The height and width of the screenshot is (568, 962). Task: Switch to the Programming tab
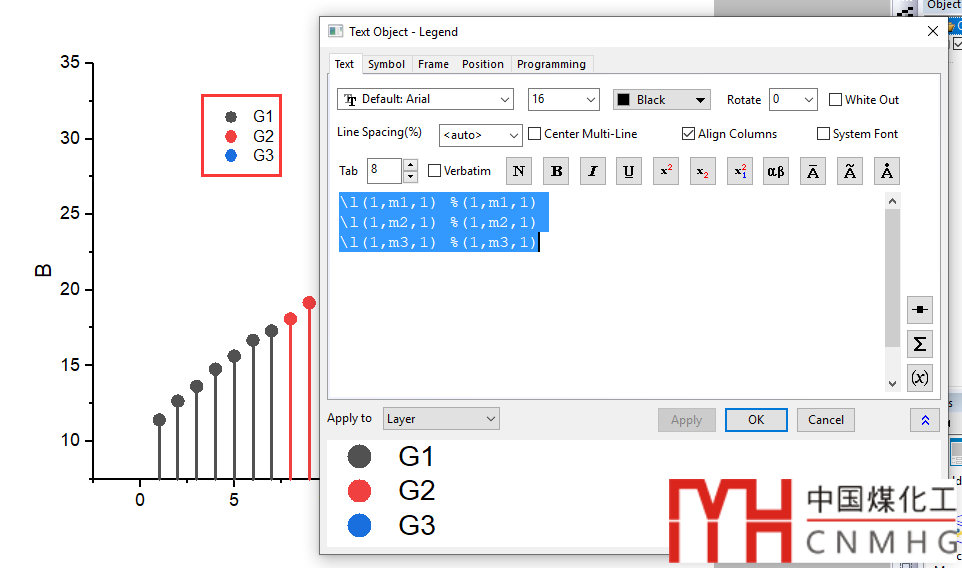click(551, 64)
